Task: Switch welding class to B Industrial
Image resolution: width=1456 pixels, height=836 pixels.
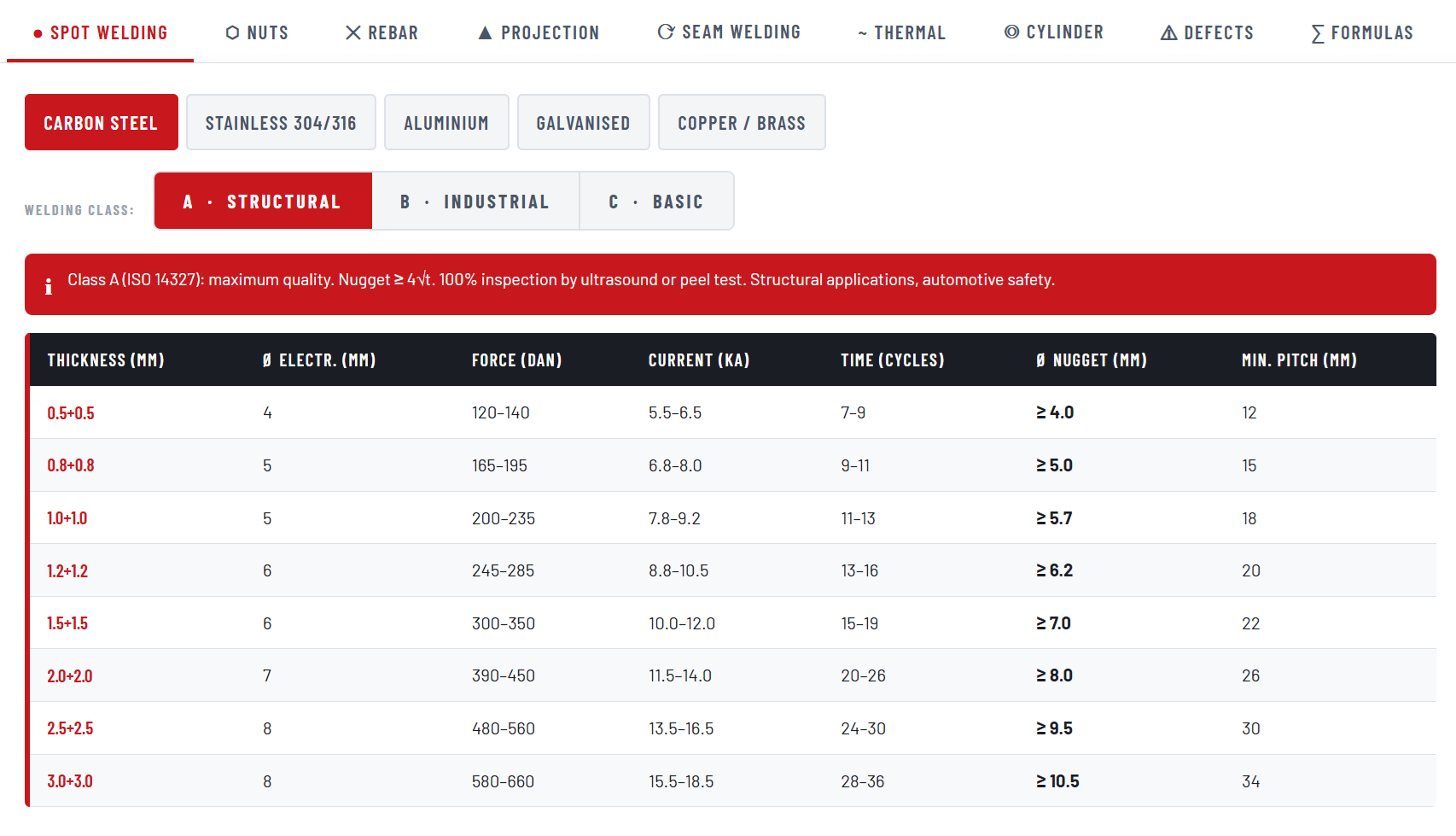Action: point(475,202)
